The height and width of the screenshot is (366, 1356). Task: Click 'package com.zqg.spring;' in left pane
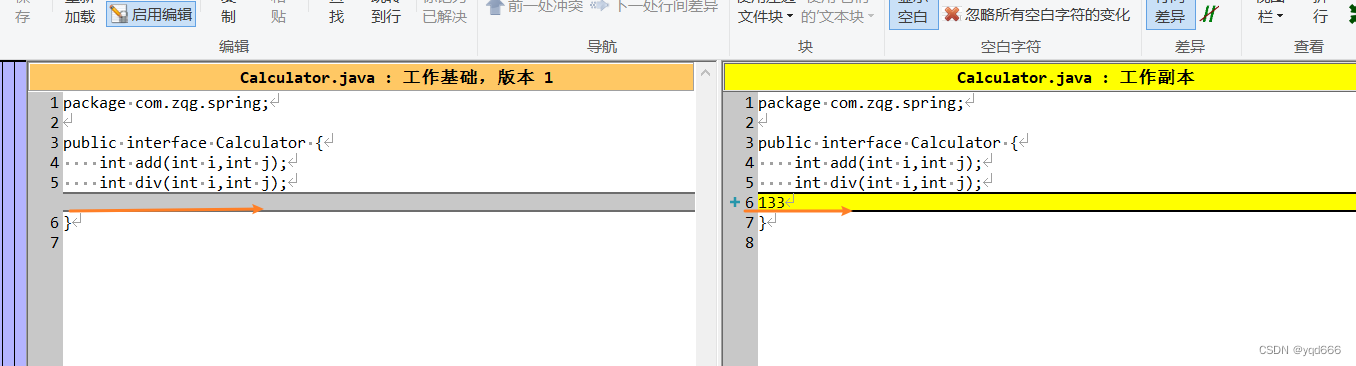coord(166,102)
